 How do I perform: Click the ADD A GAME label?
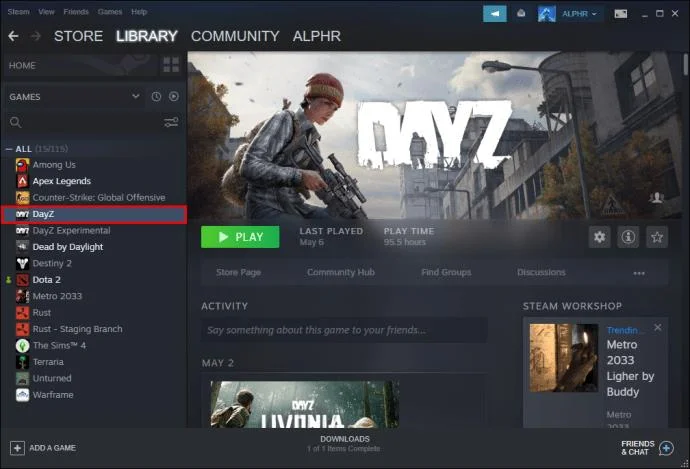(52, 448)
